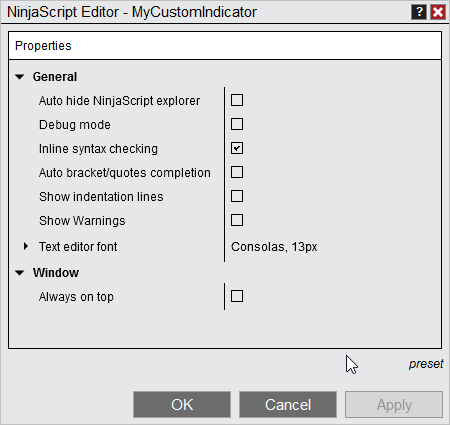Close the NinjaScript Editor properties dialog

pos(438,12)
